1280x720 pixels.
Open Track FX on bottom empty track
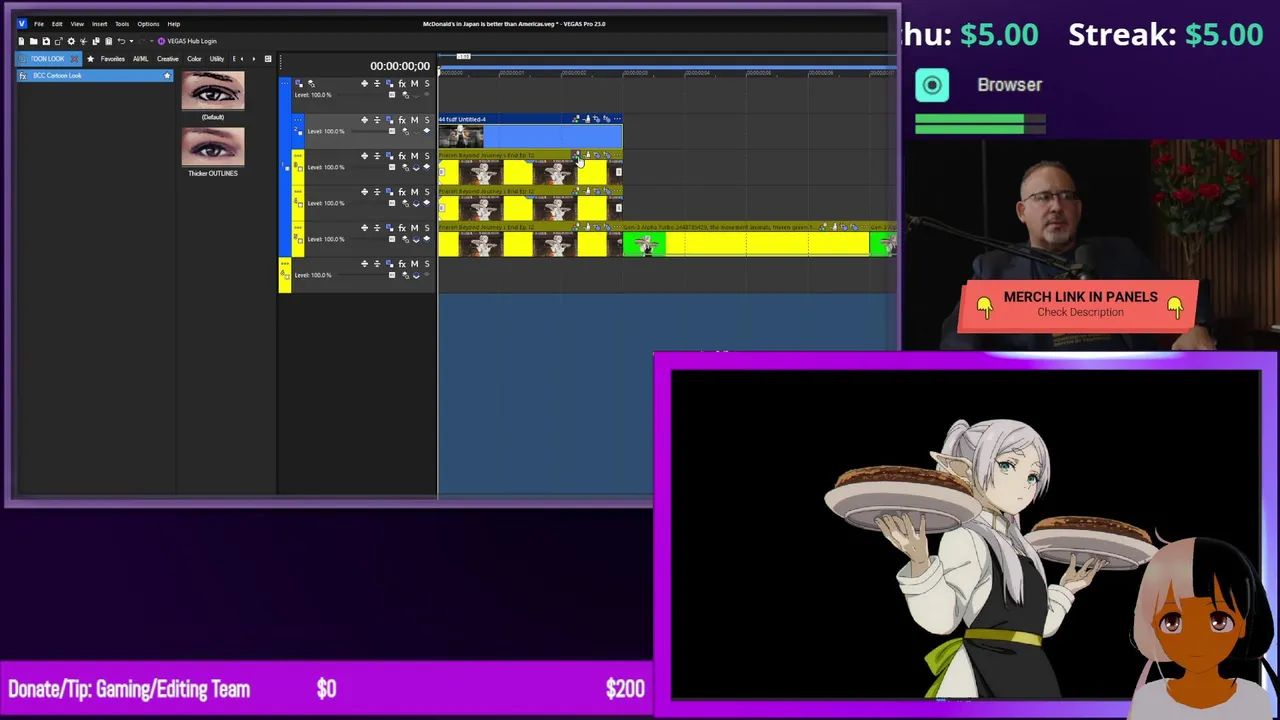pyautogui.click(x=402, y=264)
